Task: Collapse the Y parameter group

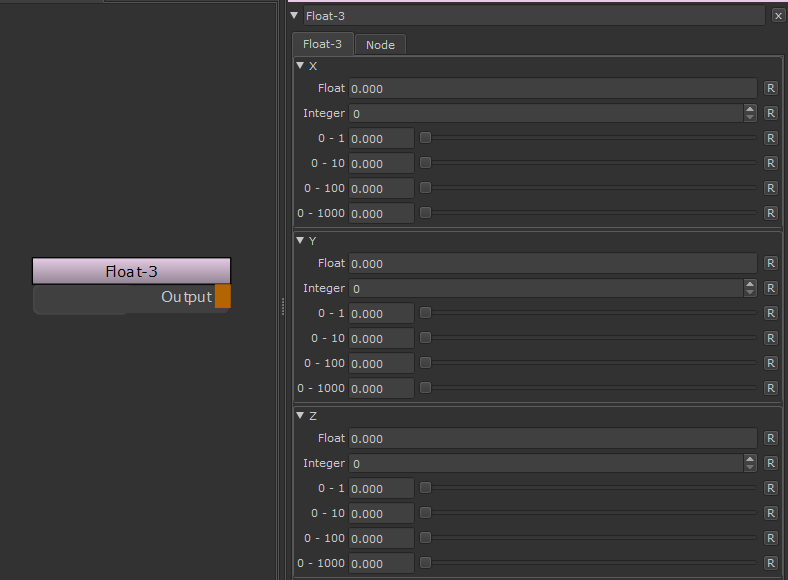Action: (300, 241)
